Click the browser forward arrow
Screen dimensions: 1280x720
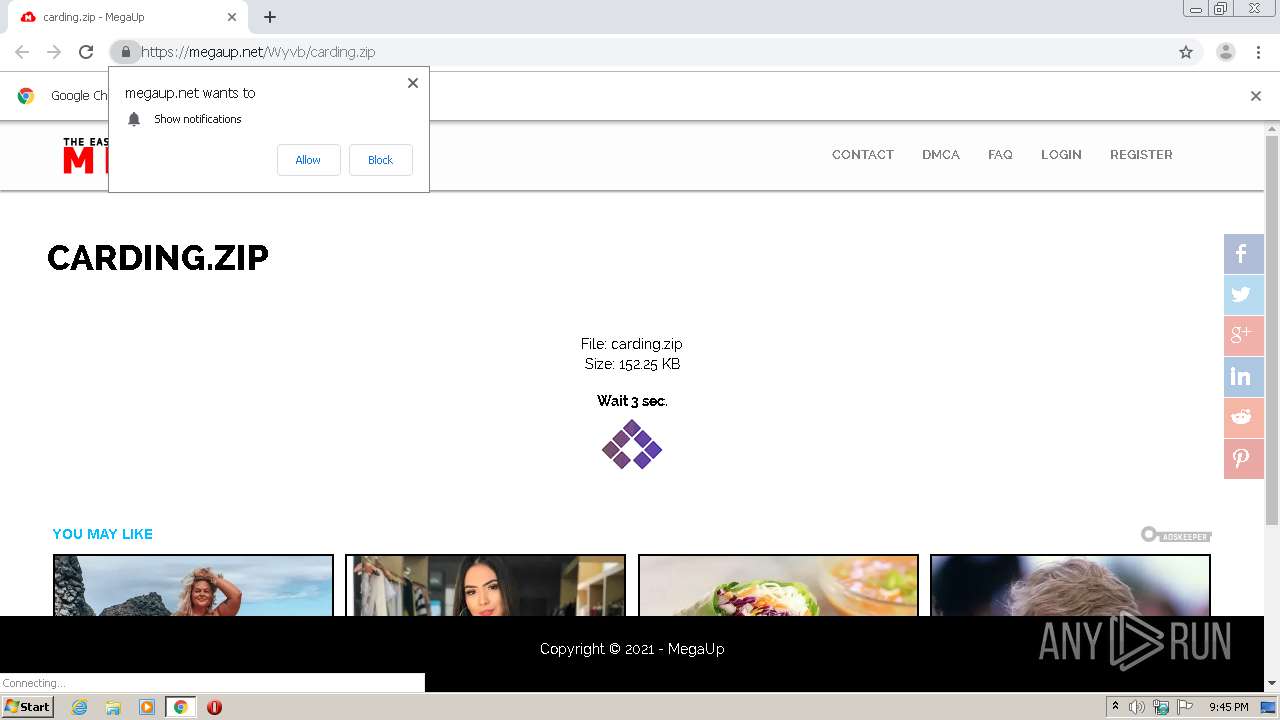[x=54, y=52]
